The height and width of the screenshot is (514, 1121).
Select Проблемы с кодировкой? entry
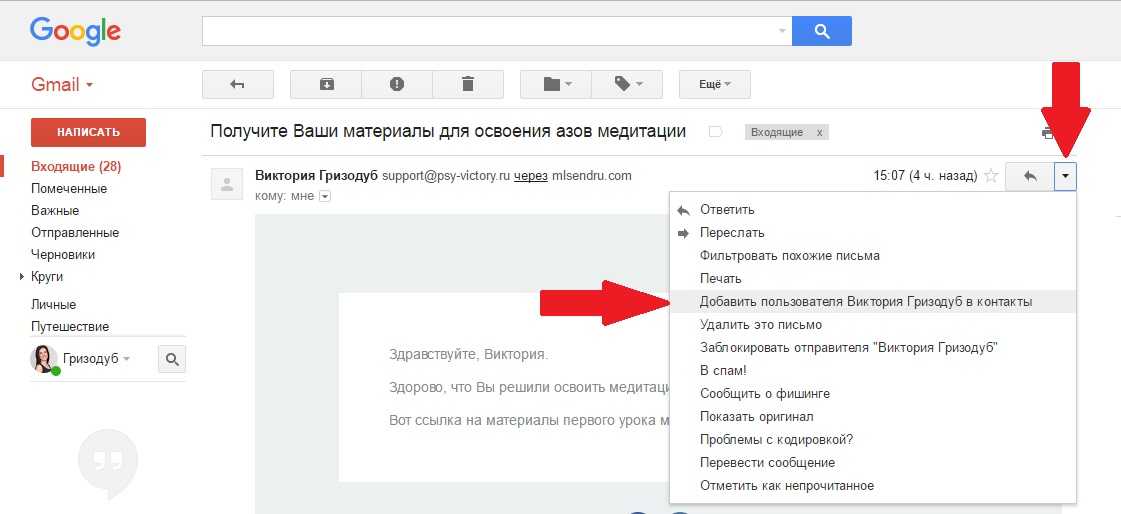[x=872, y=439]
